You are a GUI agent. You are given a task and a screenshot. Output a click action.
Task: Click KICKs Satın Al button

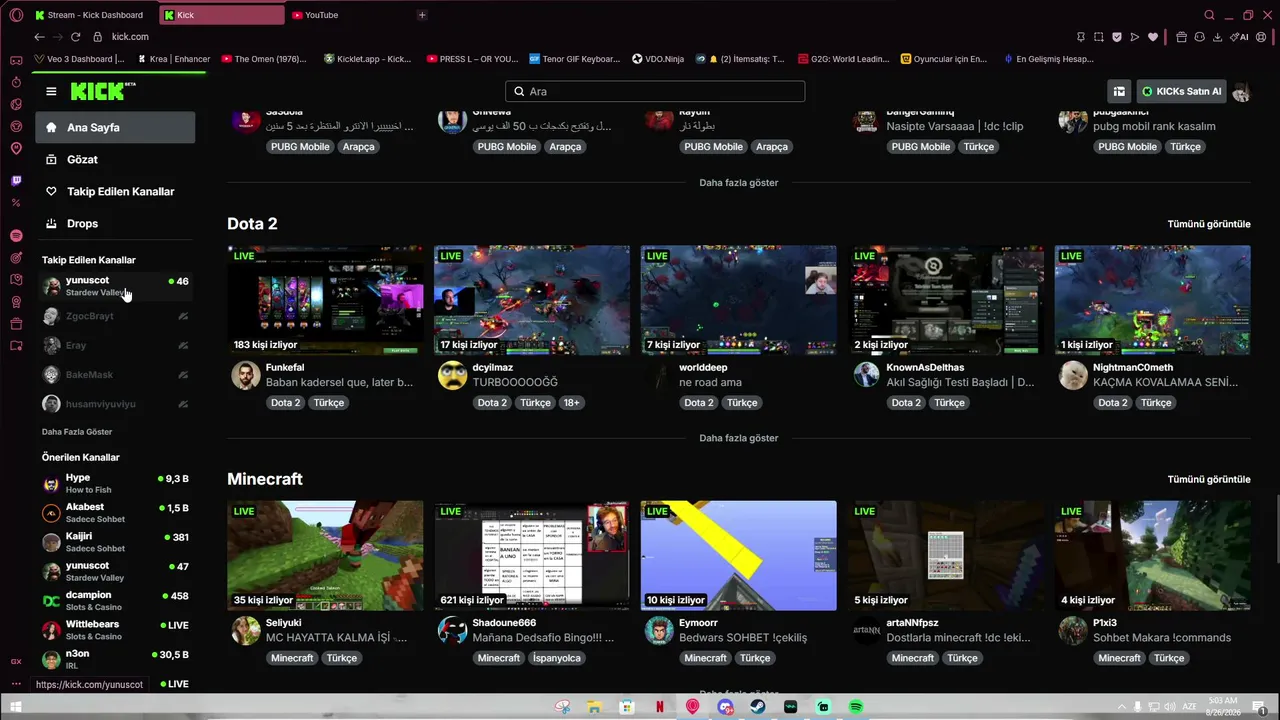pos(1182,91)
